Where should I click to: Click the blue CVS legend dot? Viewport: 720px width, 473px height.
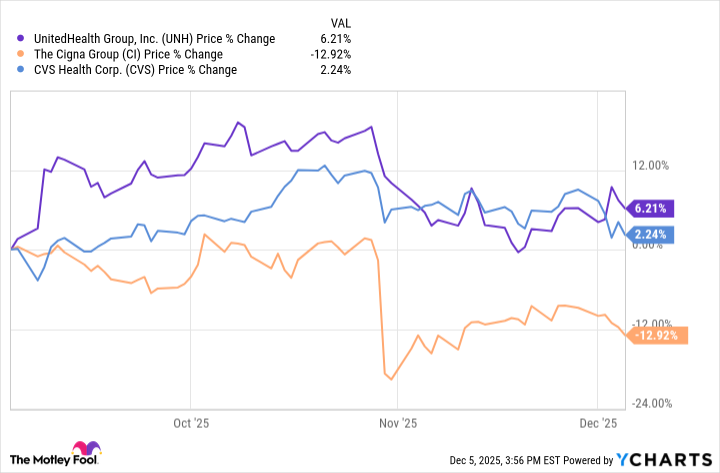tap(21, 70)
